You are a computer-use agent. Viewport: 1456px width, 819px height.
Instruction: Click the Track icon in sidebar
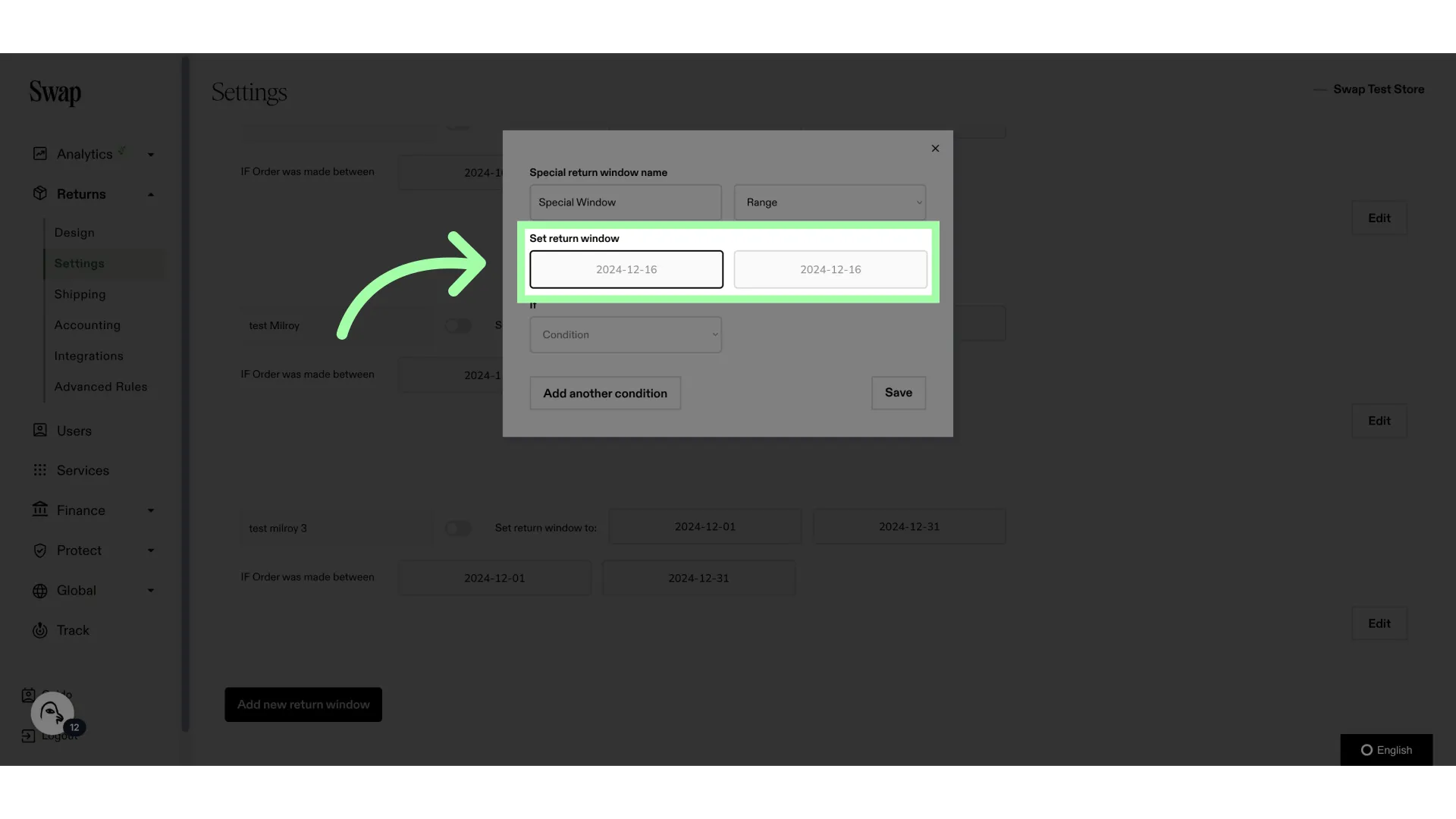tap(40, 630)
